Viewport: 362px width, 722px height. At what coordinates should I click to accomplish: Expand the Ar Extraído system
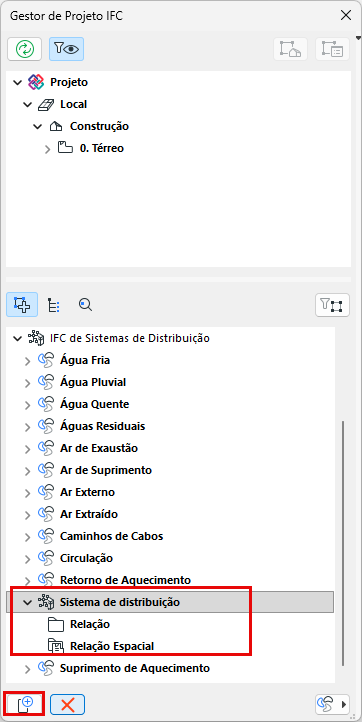(27, 515)
